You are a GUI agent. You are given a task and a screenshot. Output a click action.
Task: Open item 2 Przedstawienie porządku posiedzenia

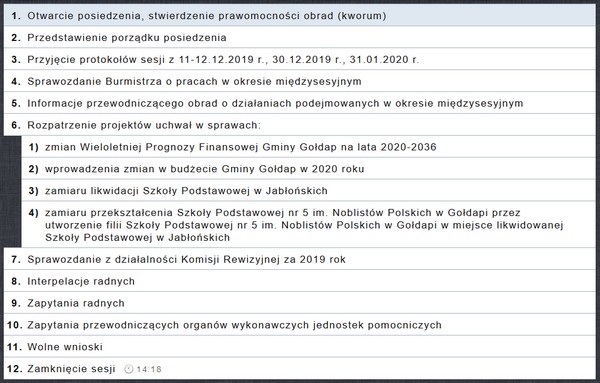(300, 37)
